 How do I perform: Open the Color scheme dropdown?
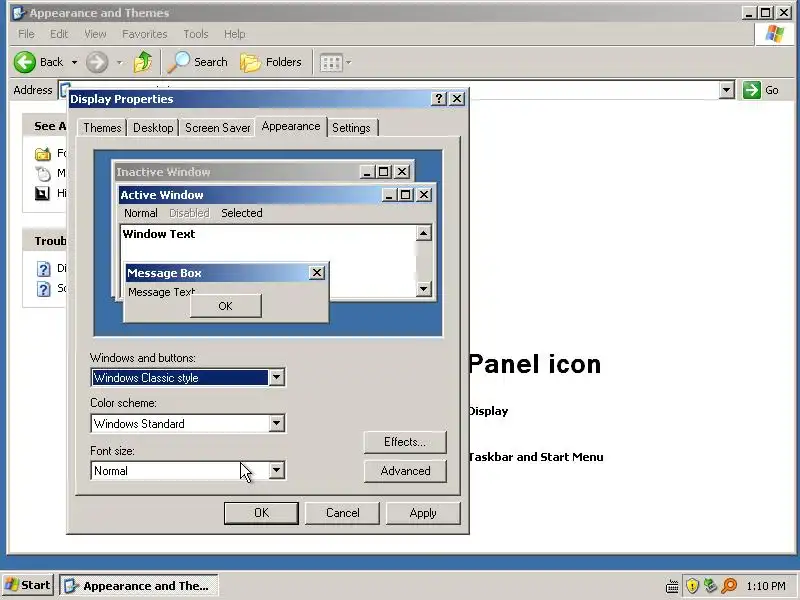coord(277,423)
